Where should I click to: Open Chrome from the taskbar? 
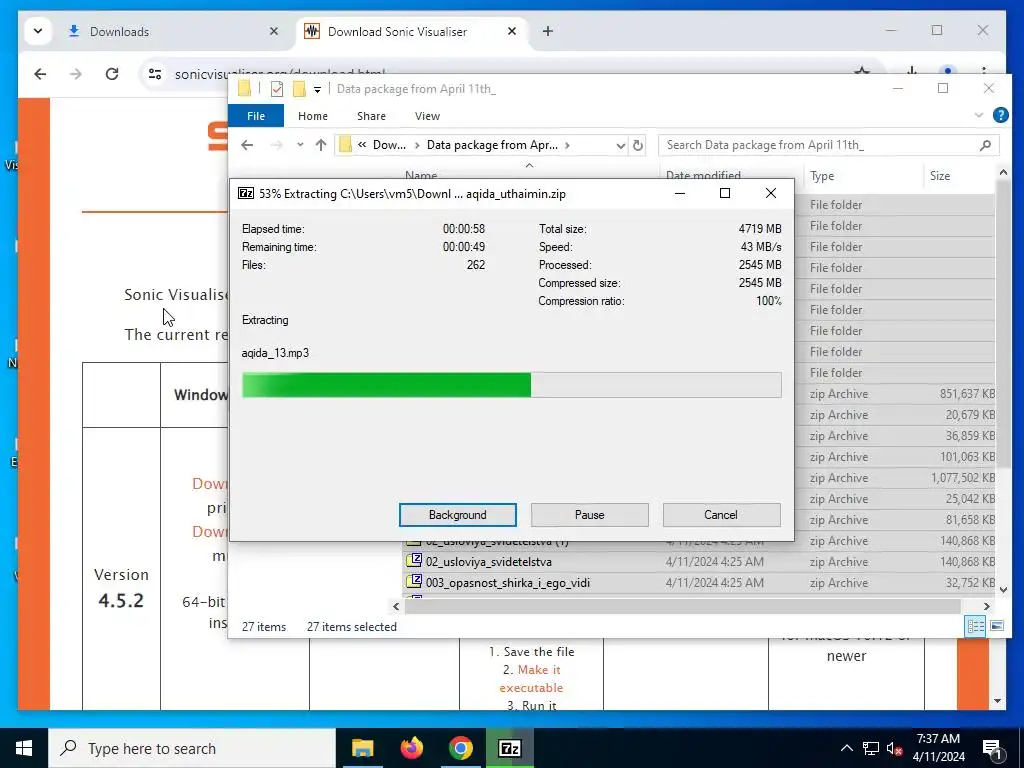coord(460,748)
